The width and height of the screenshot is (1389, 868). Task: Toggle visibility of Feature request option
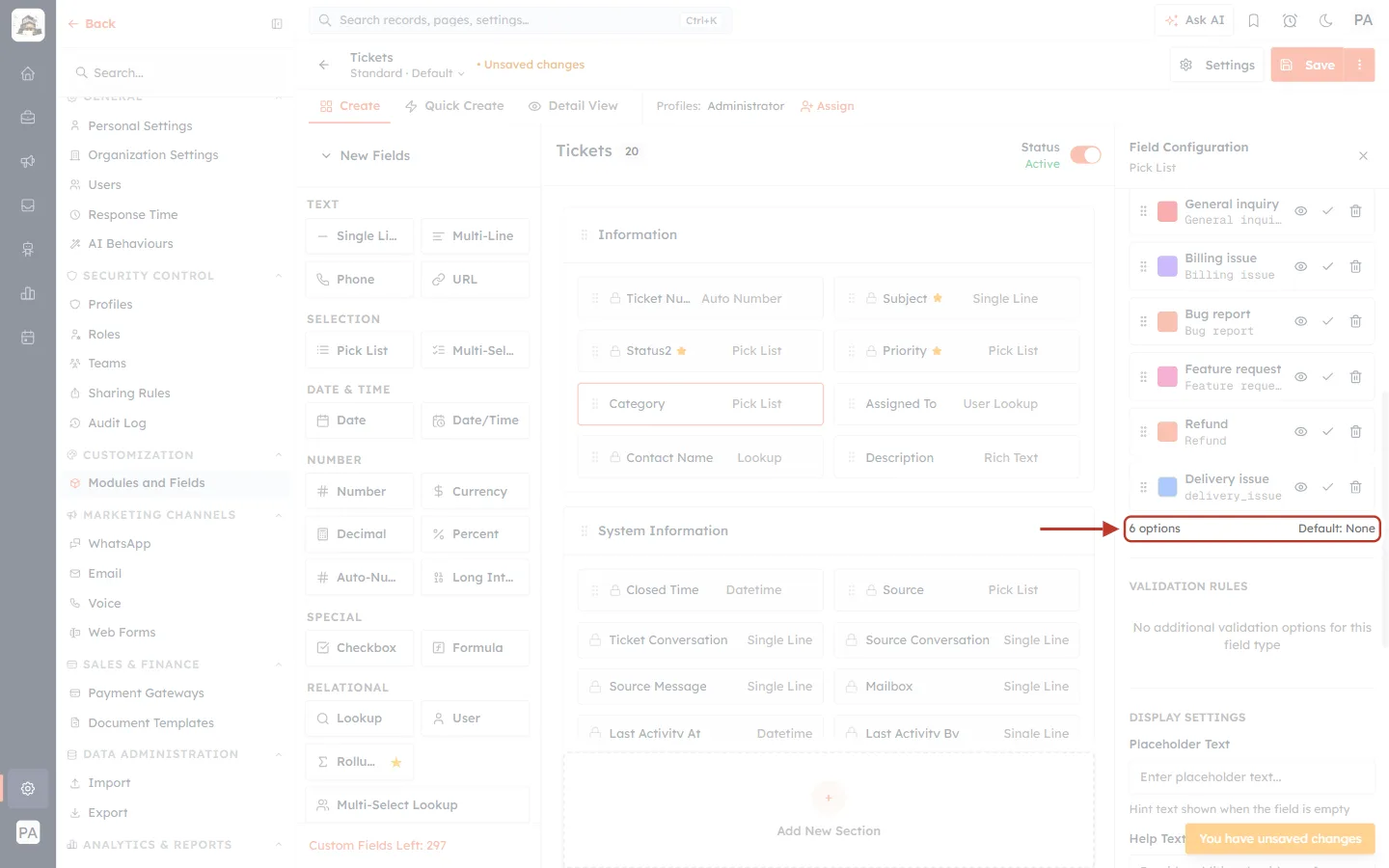pyautogui.click(x=1300, y=377)
